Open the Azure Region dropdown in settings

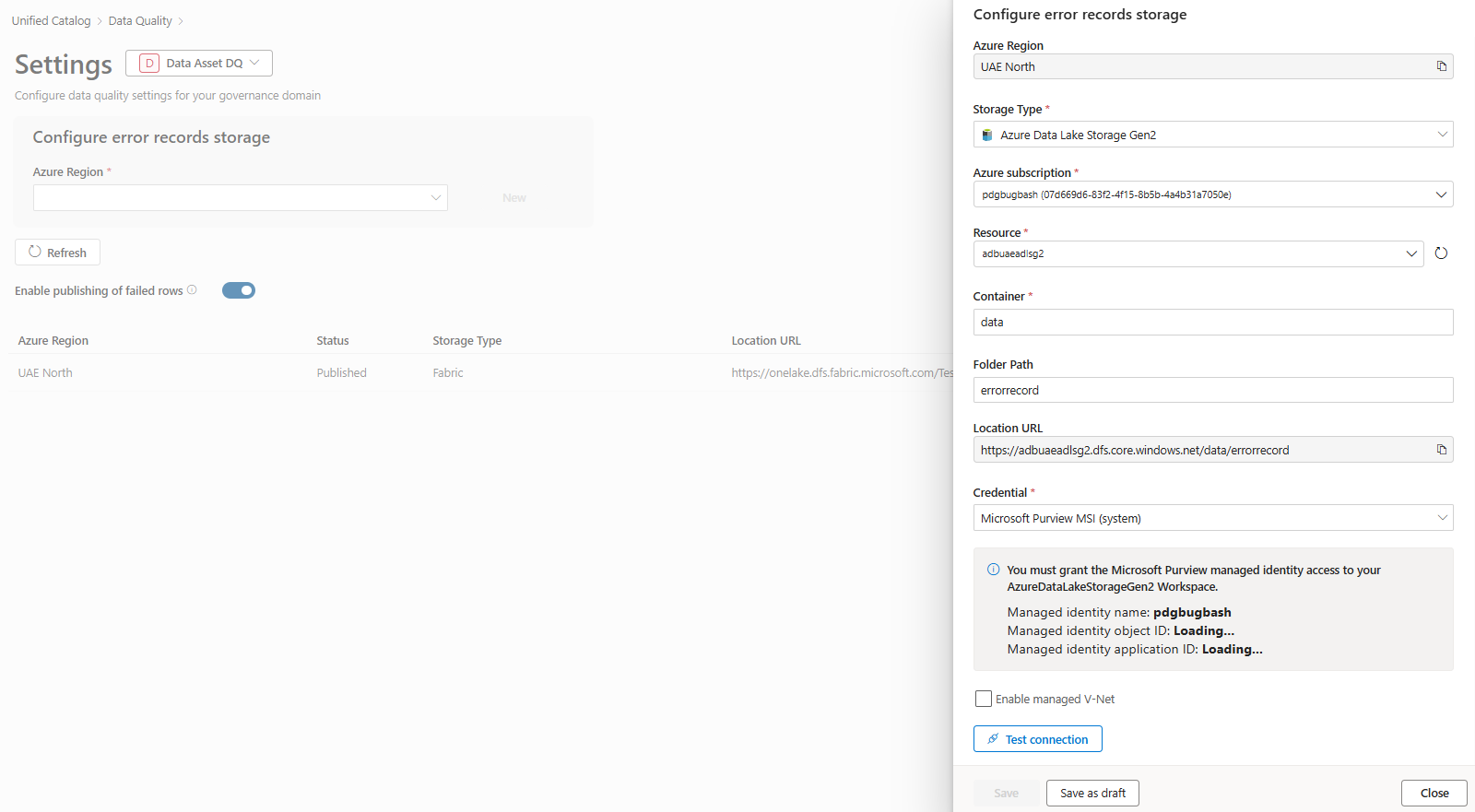coord(241,197)
